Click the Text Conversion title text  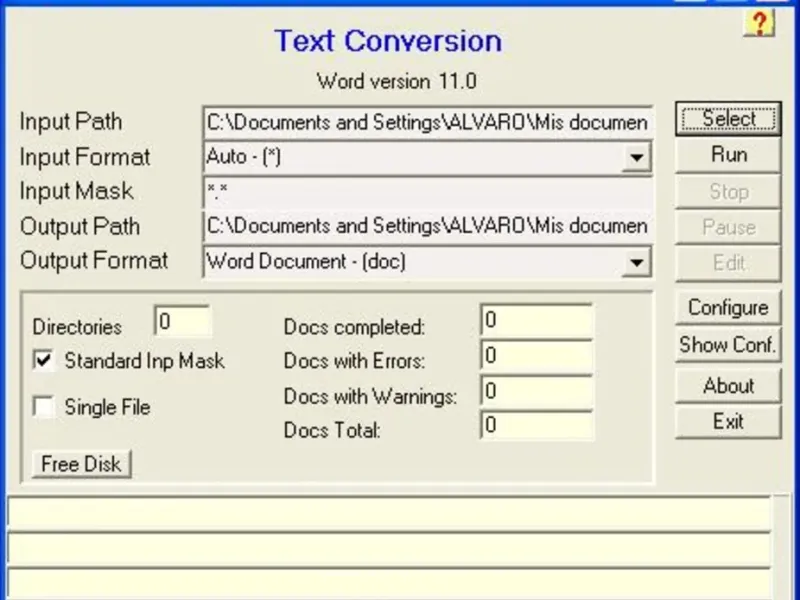click(388, 41)
